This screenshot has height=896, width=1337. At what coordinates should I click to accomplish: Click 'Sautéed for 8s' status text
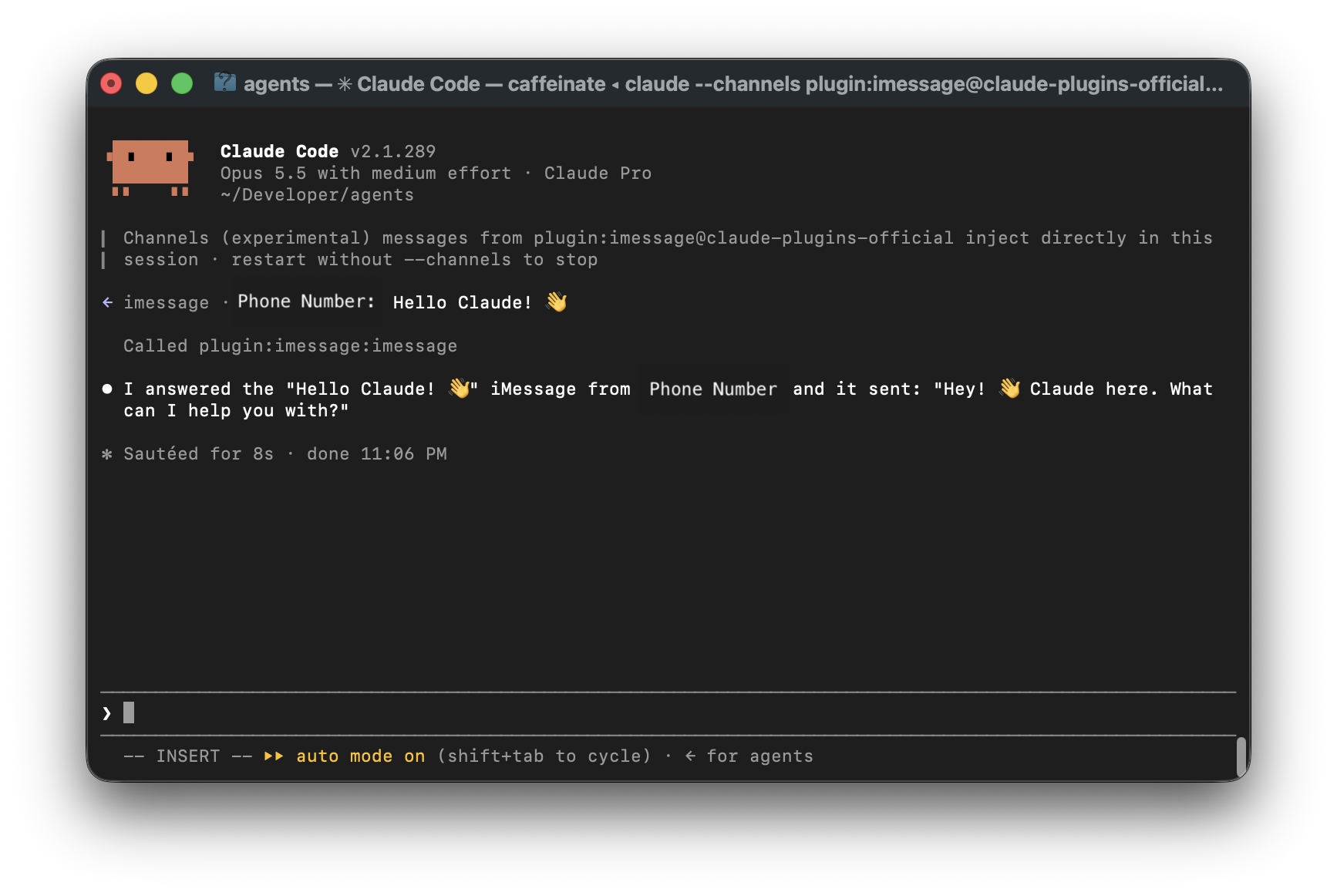198,454
